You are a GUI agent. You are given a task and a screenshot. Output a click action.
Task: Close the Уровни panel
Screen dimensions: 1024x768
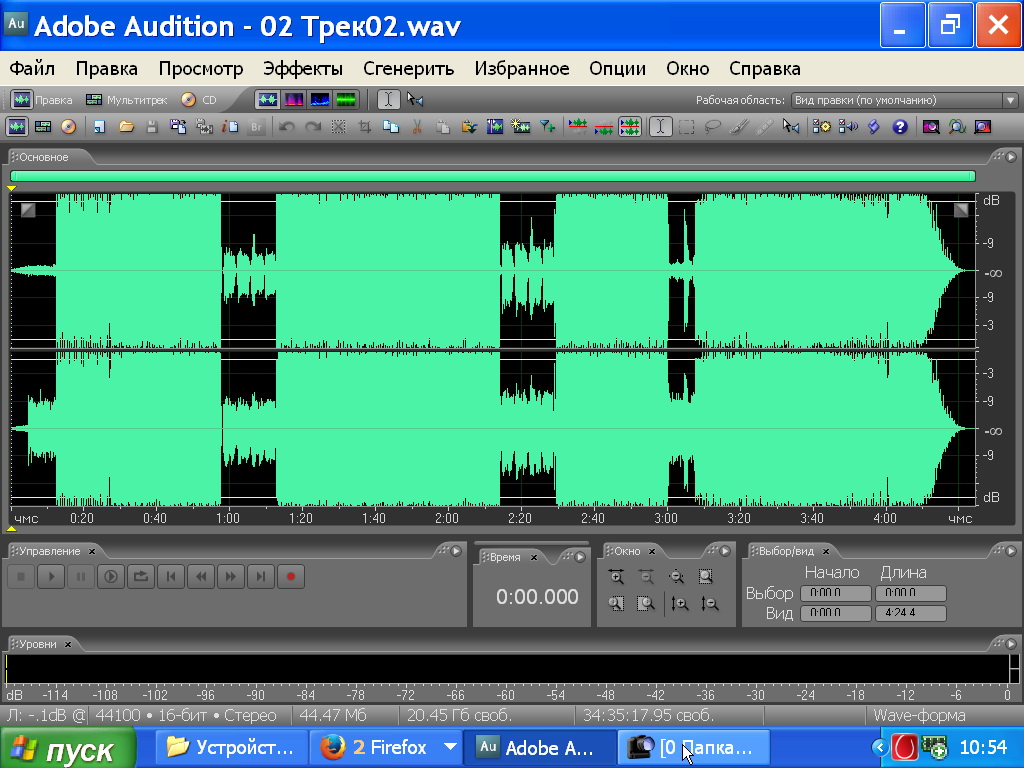click(x=67, y=644)
